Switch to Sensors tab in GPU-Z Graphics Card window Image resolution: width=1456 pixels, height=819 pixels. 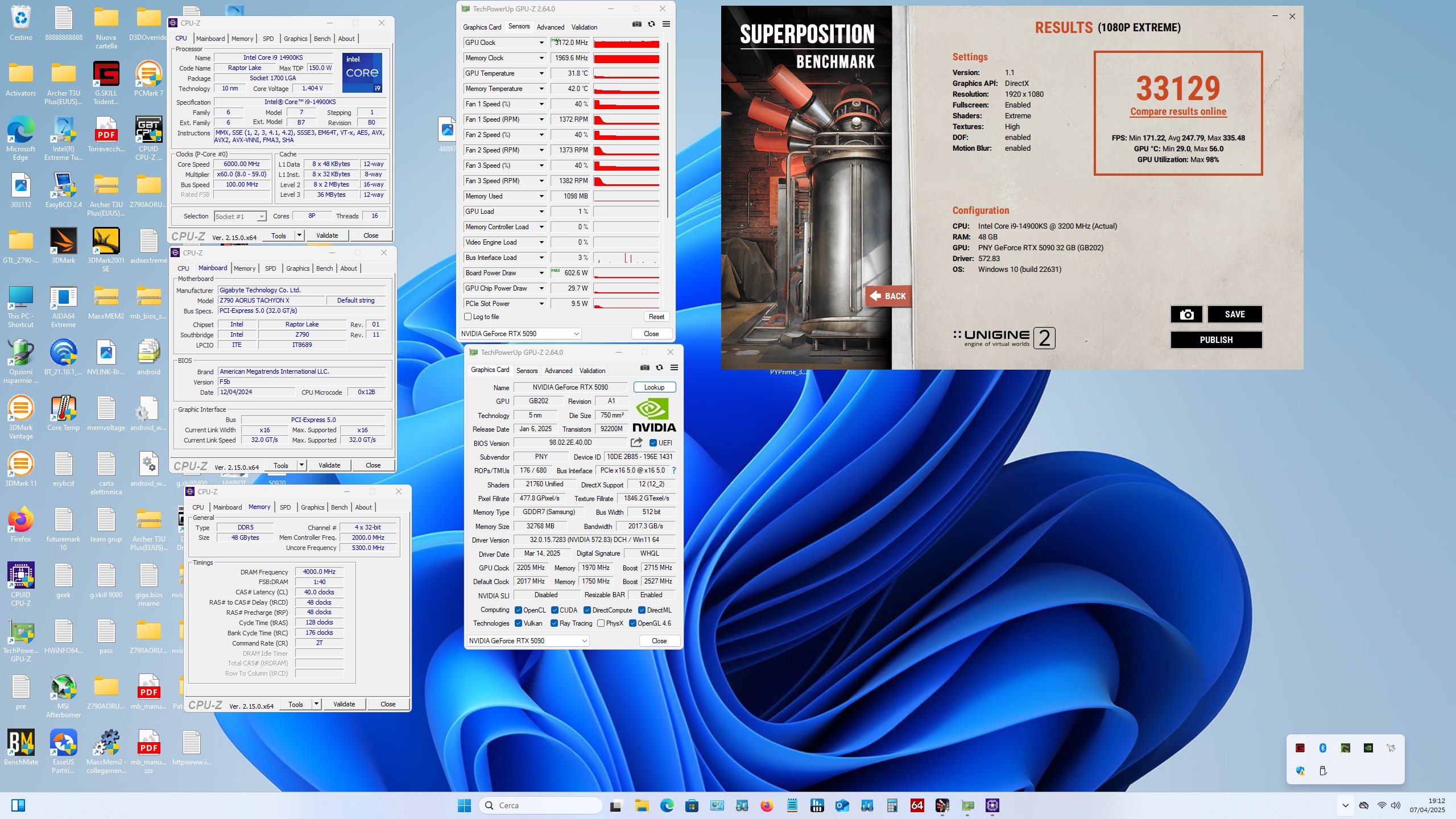pyautogui.click(x=527, y=371)
